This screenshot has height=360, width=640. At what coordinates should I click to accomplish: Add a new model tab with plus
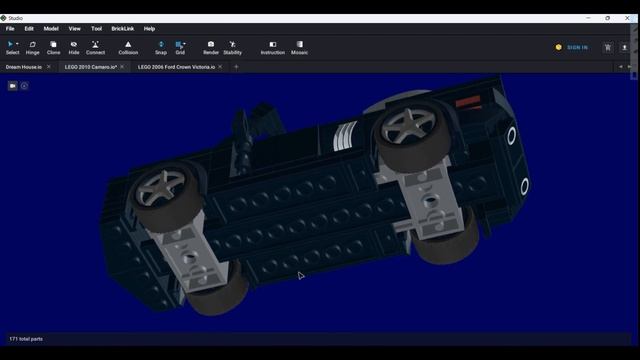(x=236, y=67)
